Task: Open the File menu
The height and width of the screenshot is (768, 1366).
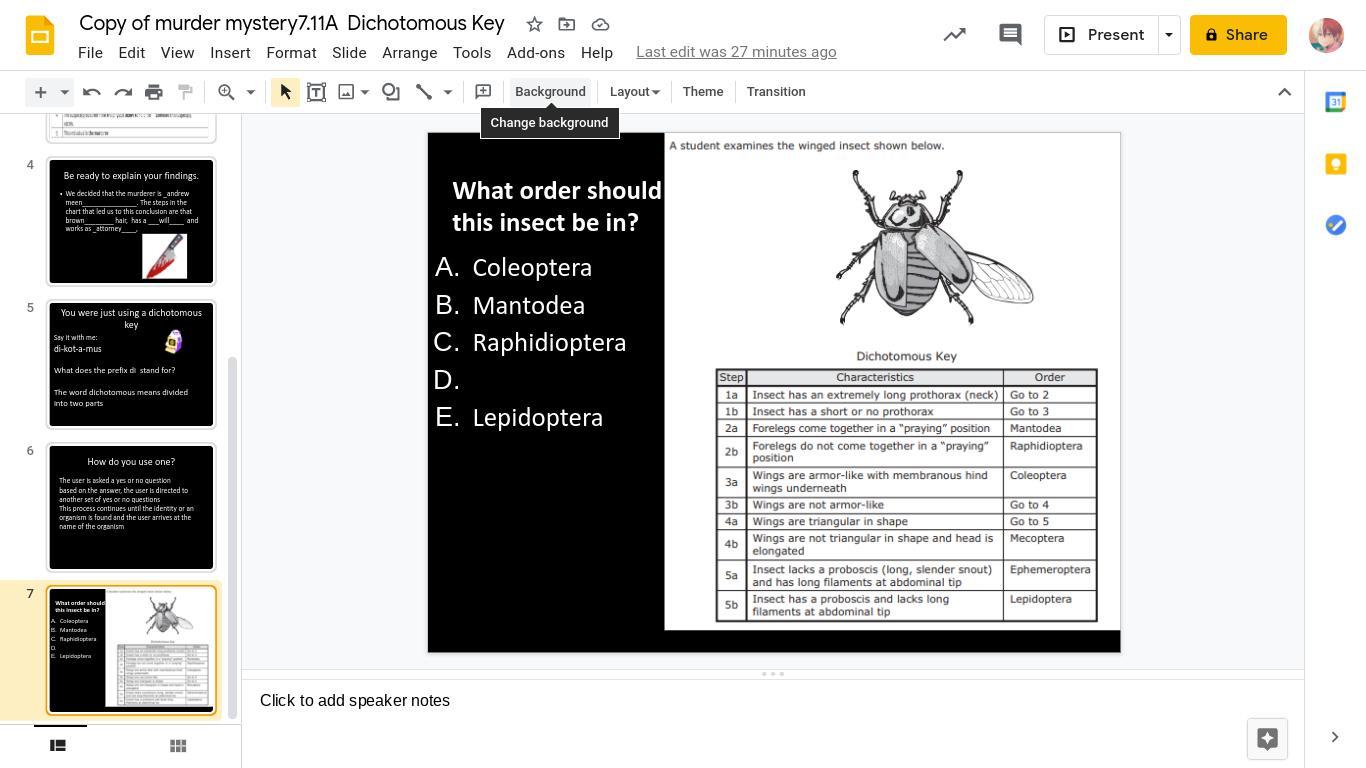Action: tap(90, 52)
